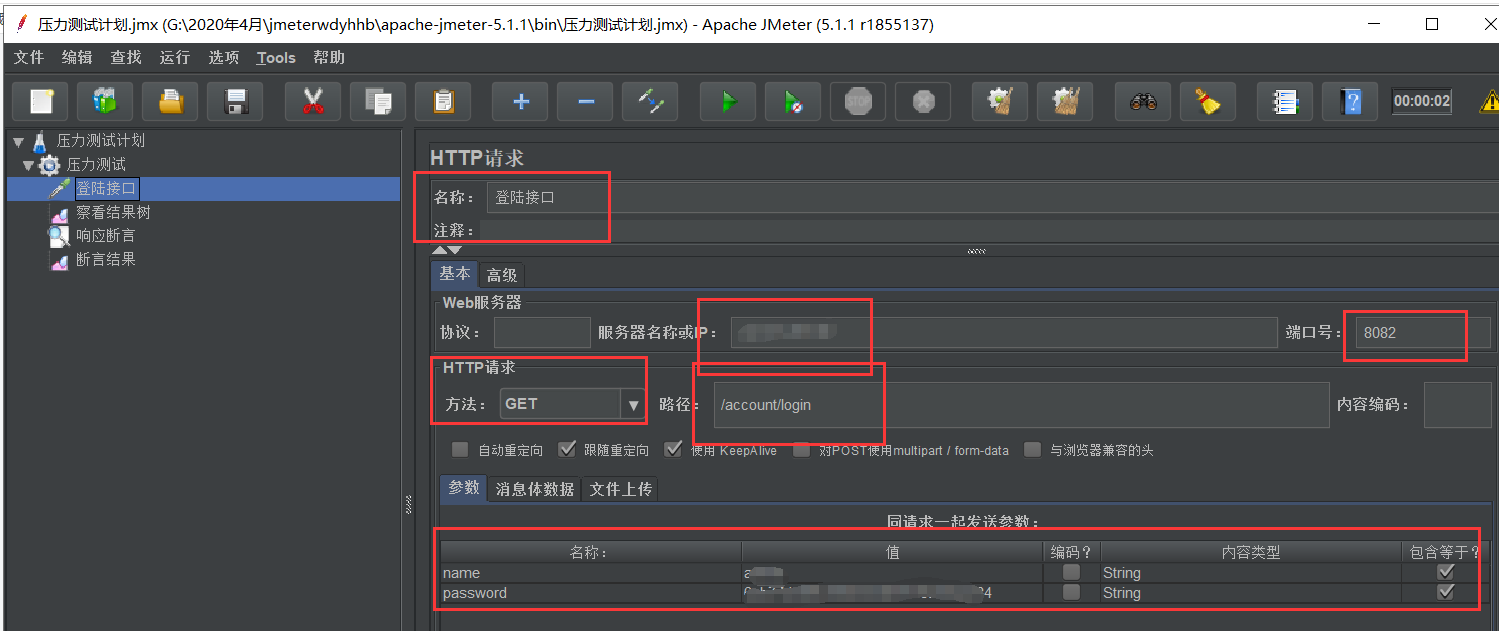Screen dimensions: 1499x631
Task: Click the Open file folder icon
Action: (x=170, y=101)
